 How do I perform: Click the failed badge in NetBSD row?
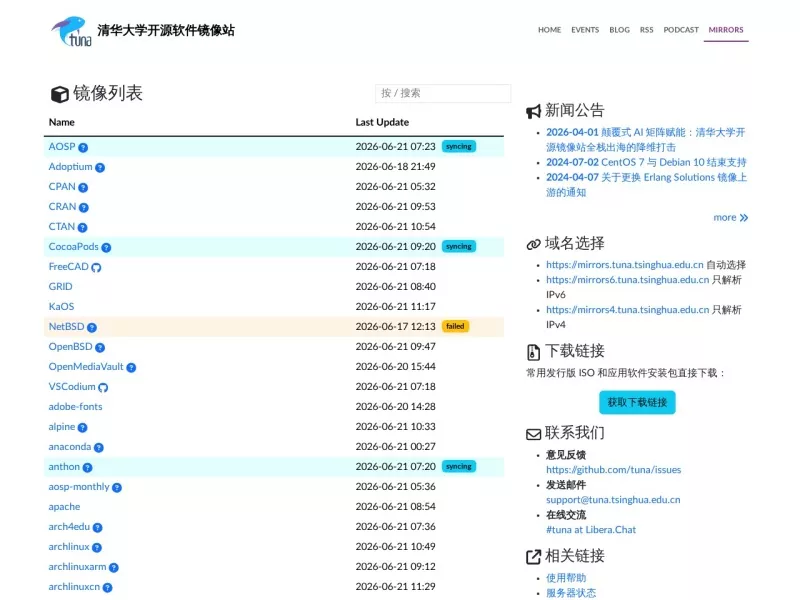[455, 327]
